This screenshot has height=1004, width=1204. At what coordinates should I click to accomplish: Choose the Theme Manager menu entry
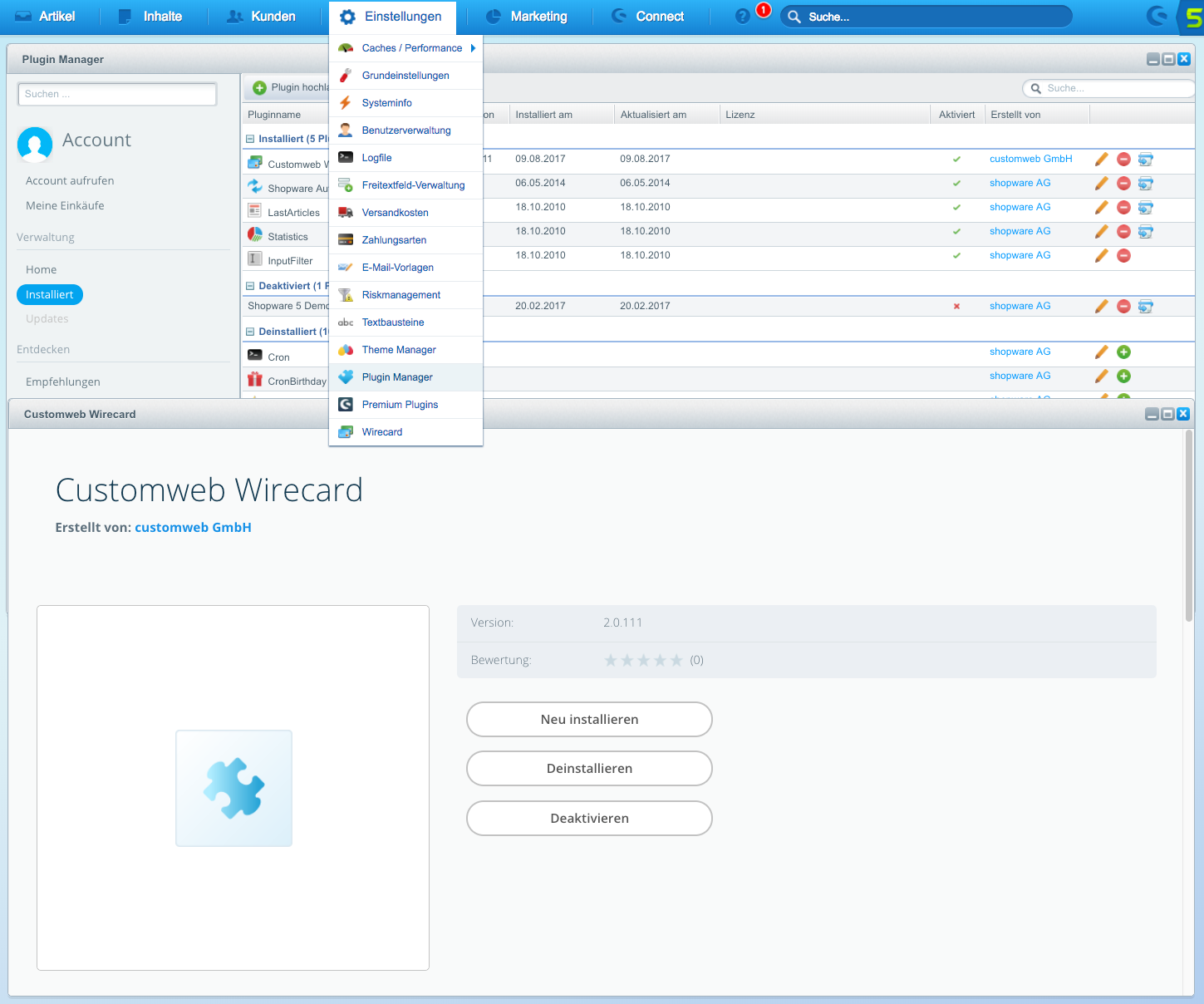click(x=405, y=350)
